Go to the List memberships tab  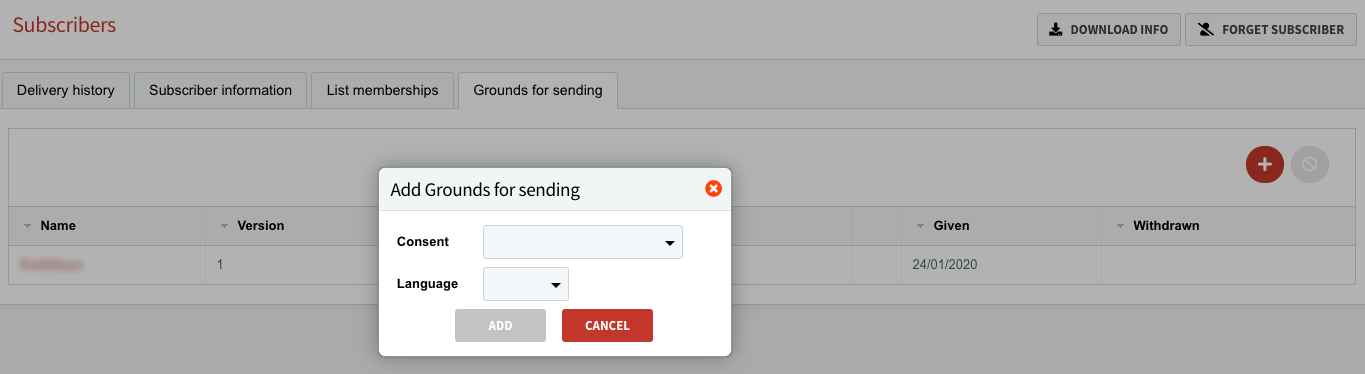382,90
